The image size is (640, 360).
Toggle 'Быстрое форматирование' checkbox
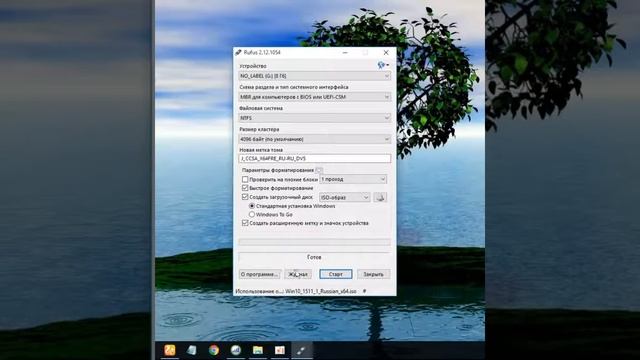point(245,188)
